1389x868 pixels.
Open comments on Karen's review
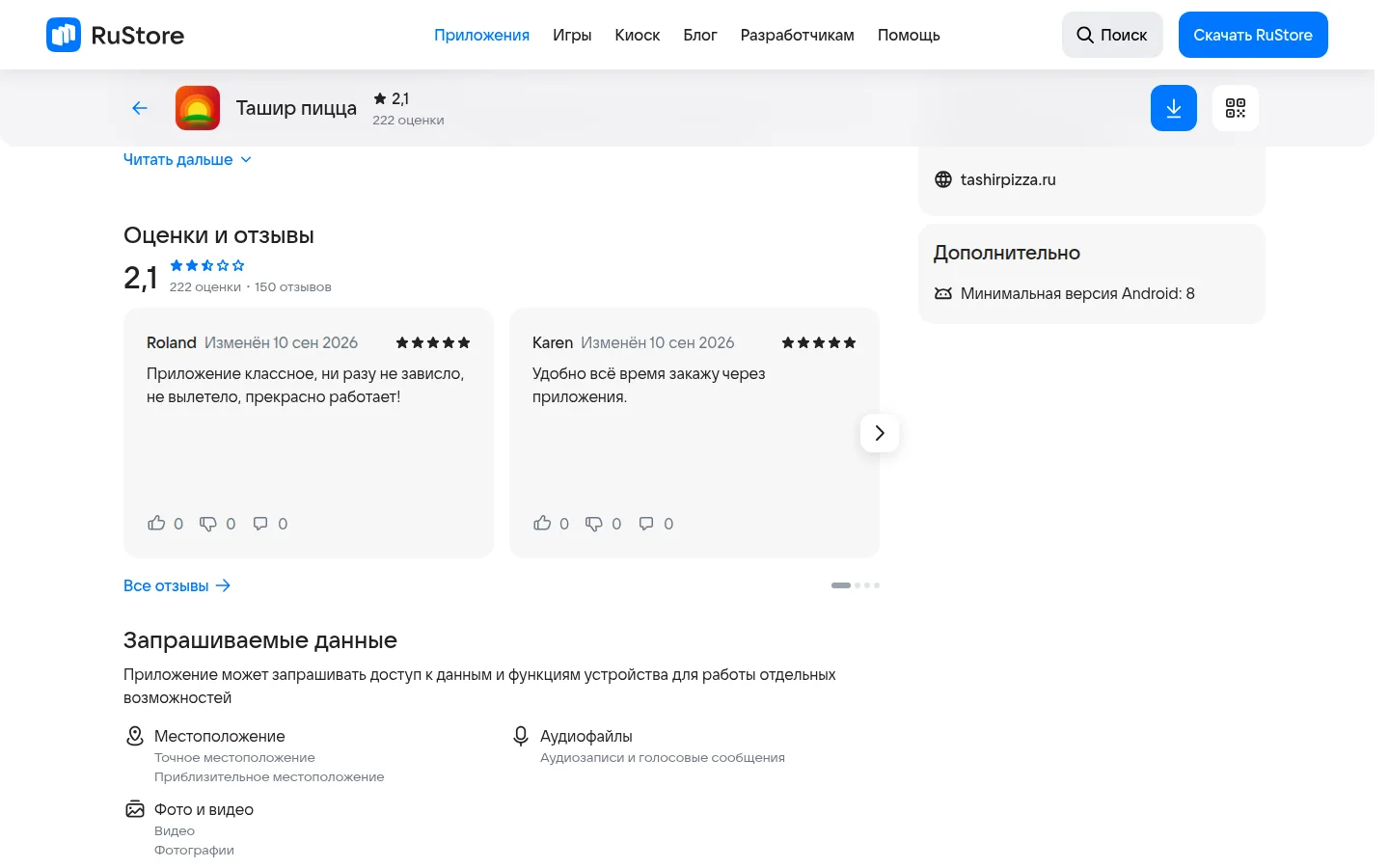click(646, 524)
